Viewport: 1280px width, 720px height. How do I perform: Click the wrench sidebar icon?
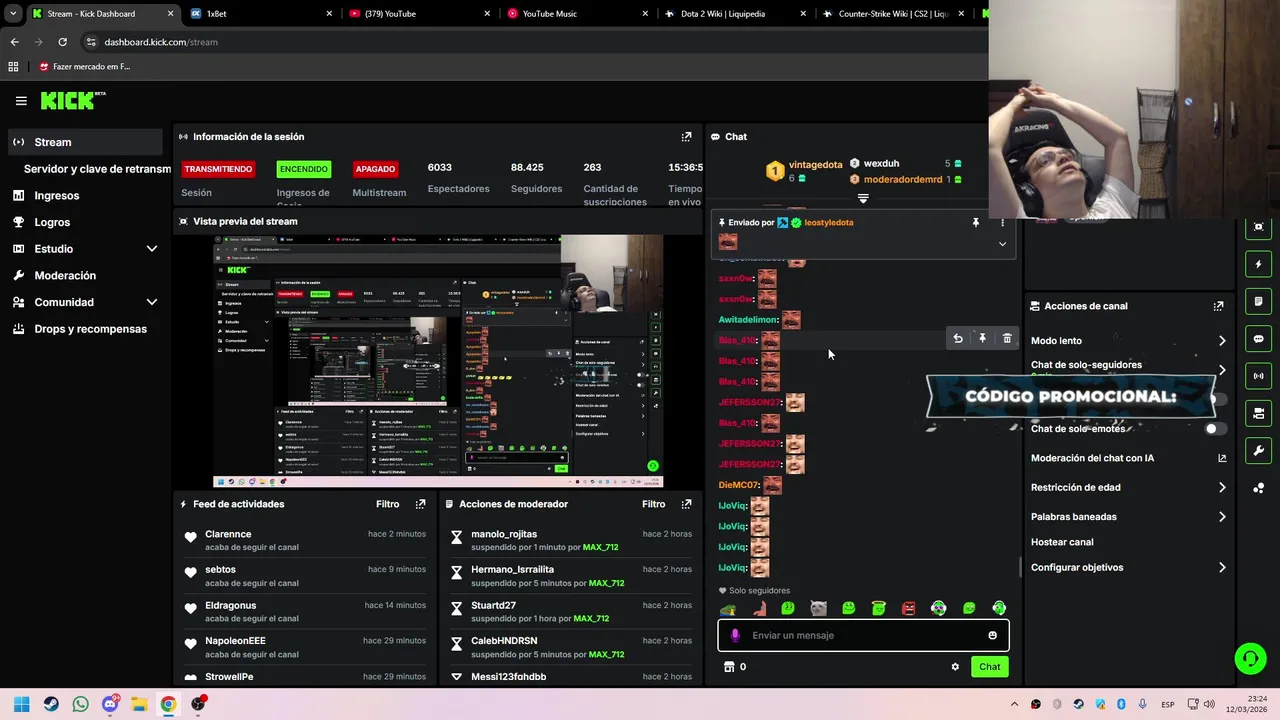(x=1258, y=450)
